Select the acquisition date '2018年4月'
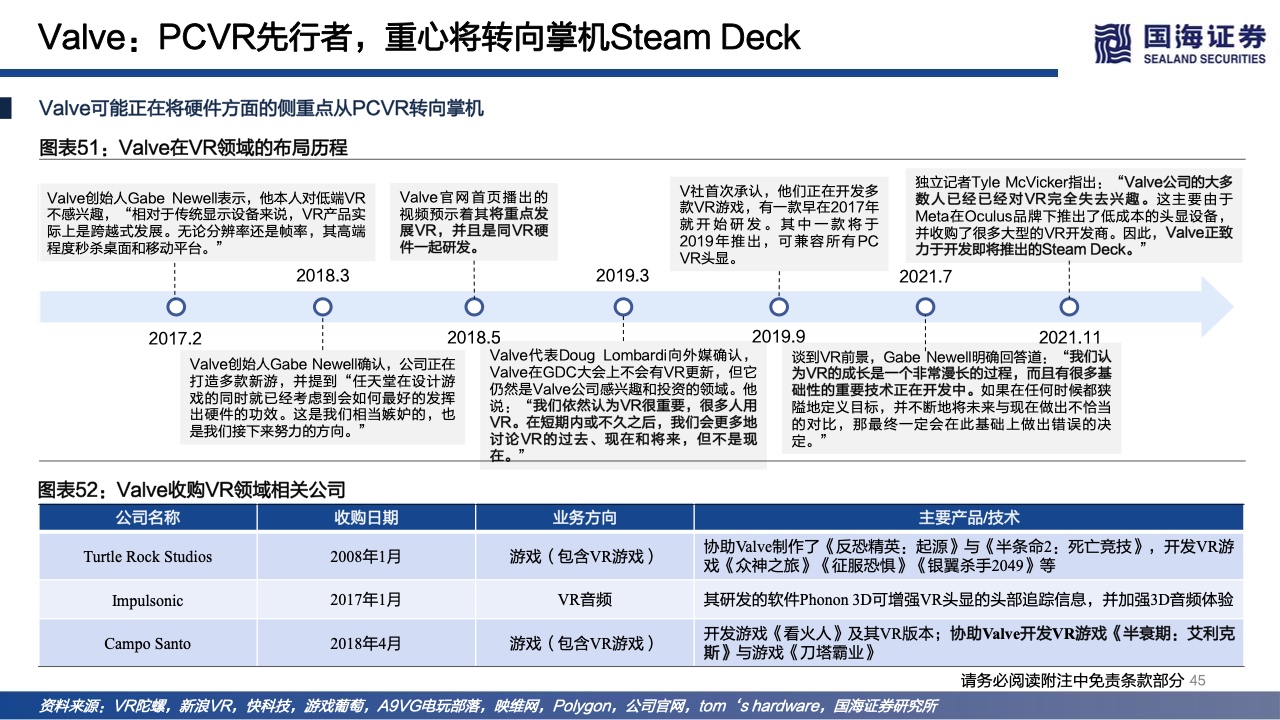This screenshot has height=720, width=1280. tap(366, 643)
